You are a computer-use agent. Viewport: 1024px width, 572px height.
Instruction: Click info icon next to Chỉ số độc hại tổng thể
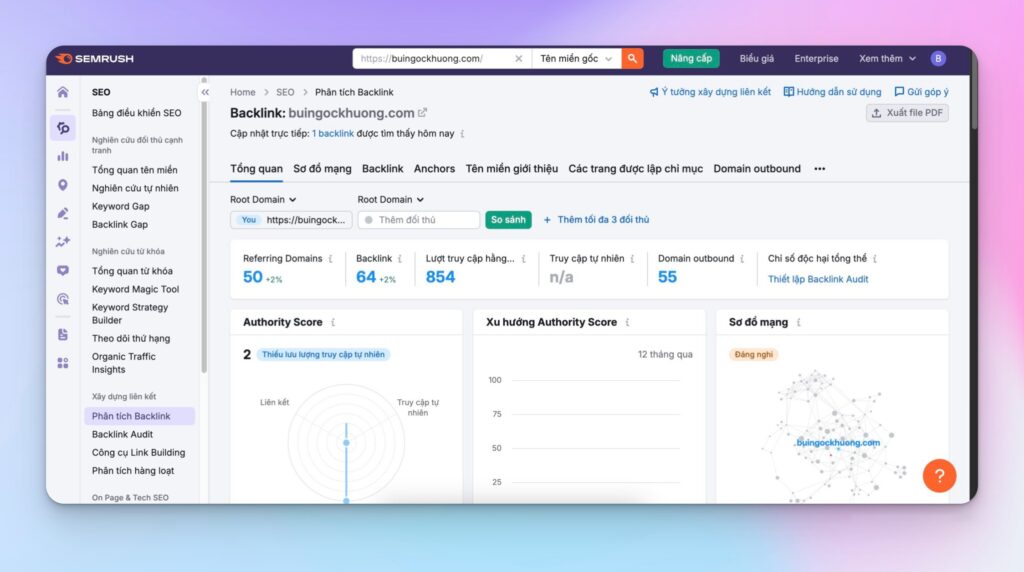click(x=875, y=259)
